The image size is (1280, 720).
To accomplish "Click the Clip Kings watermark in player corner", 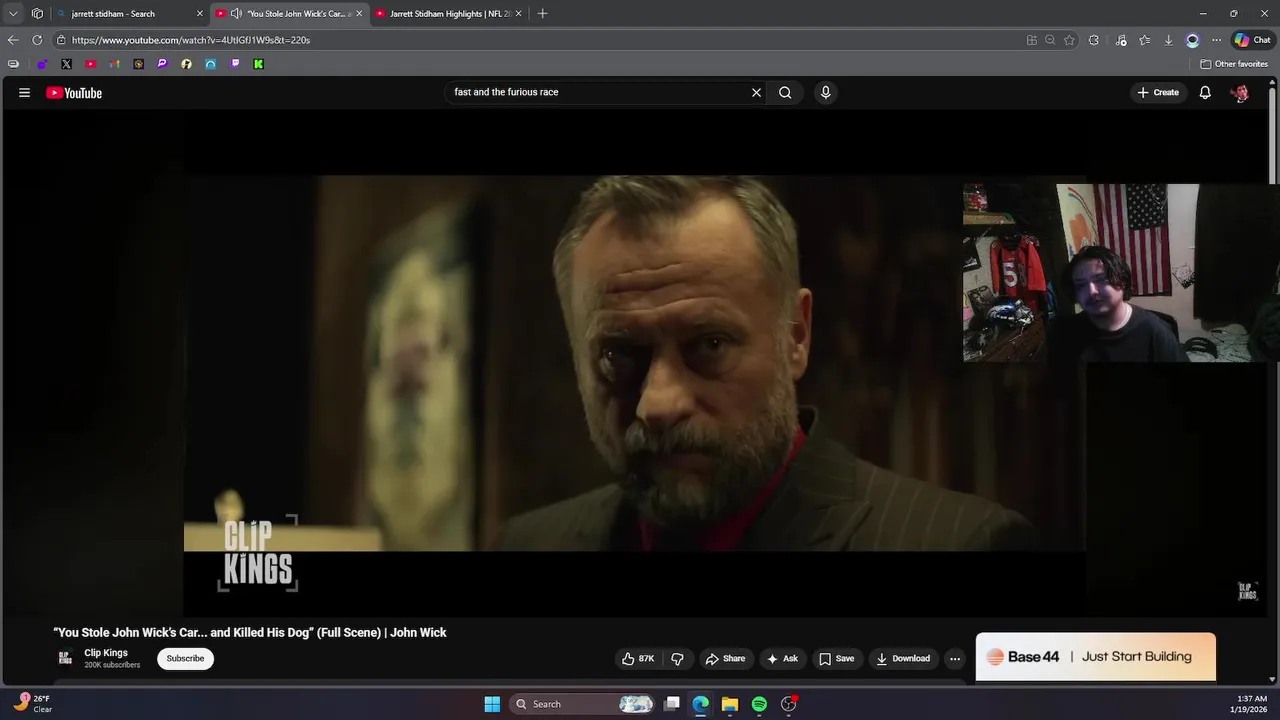I will tap(1247, 591).
